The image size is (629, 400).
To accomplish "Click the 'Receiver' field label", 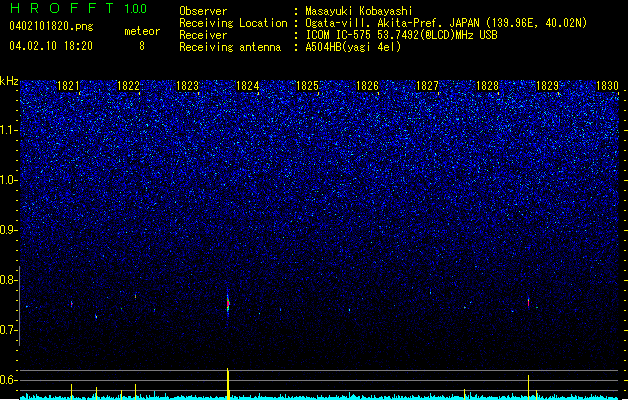I will pos(203,35).
